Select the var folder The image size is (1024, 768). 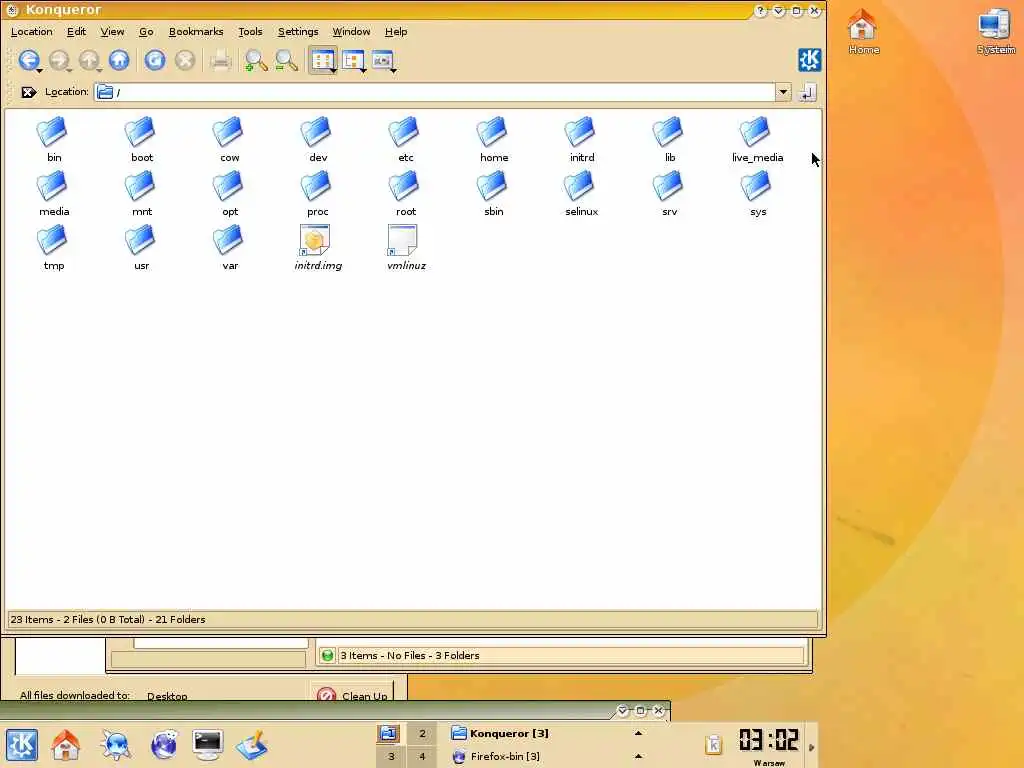point(229,248)
